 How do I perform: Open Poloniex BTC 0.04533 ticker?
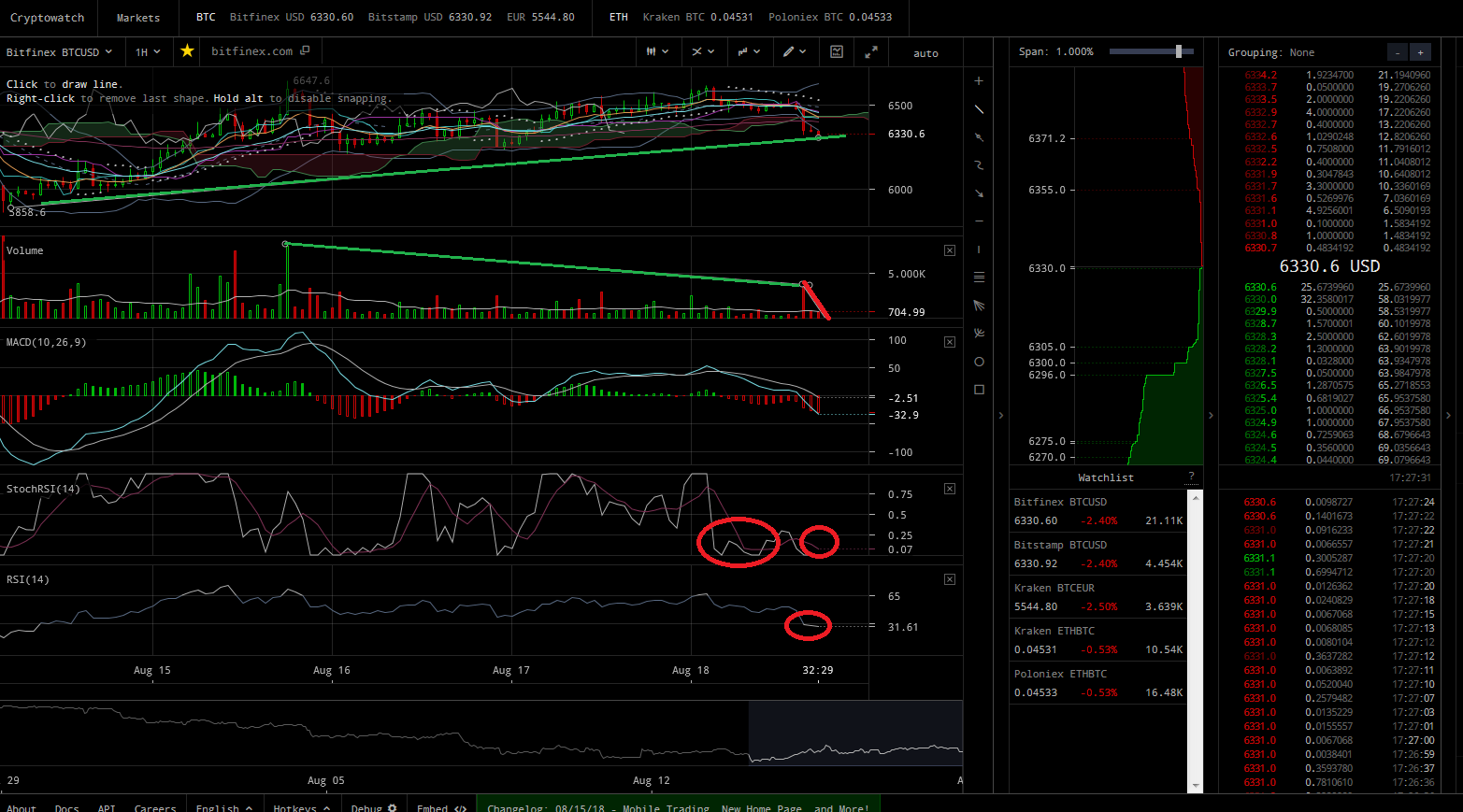point(830,18)
